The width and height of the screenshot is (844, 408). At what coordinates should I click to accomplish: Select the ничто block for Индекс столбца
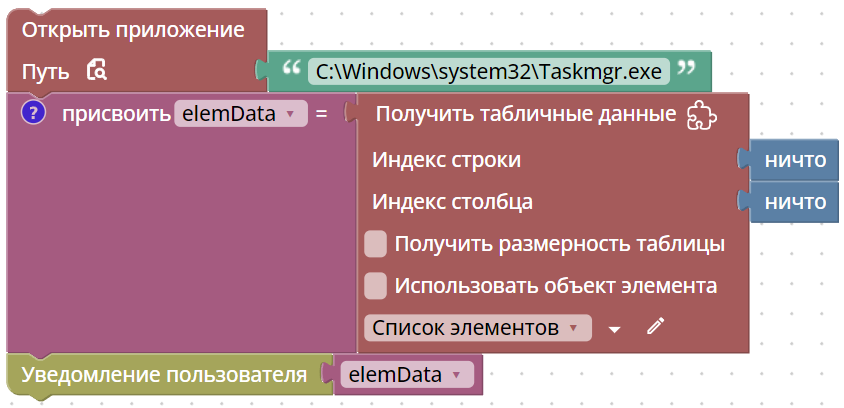[794, 202]
